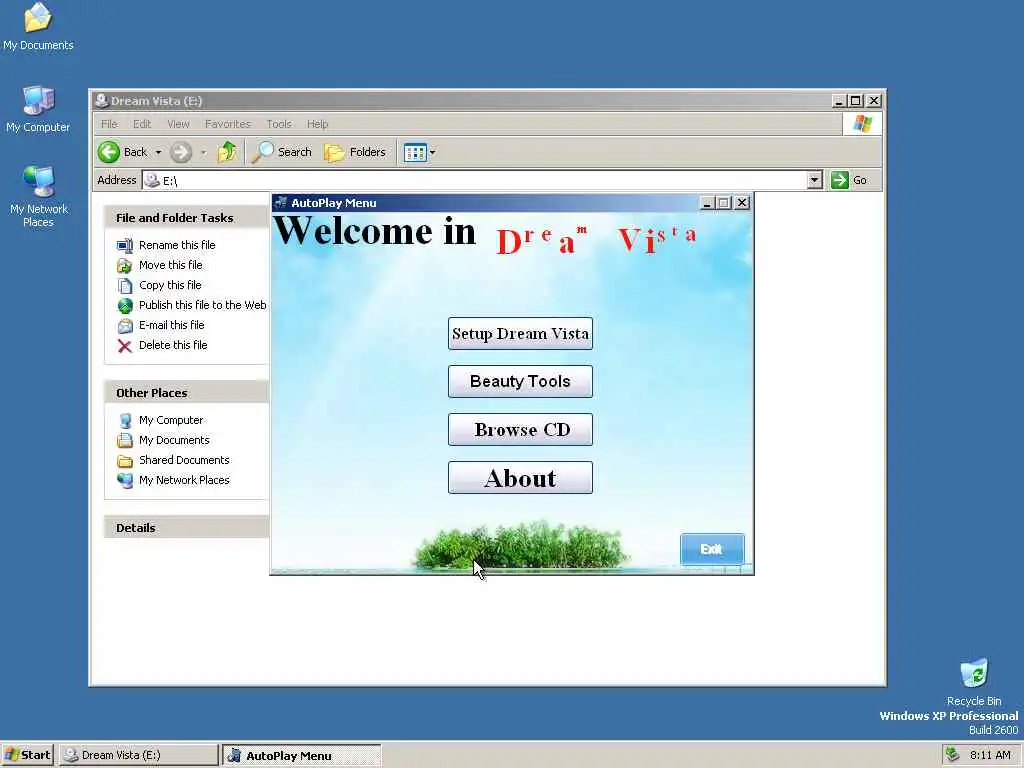Image resolution: width=1024 pixels, height=768 pixels.
Task: Open the File menu
Action: coord(109,124)
